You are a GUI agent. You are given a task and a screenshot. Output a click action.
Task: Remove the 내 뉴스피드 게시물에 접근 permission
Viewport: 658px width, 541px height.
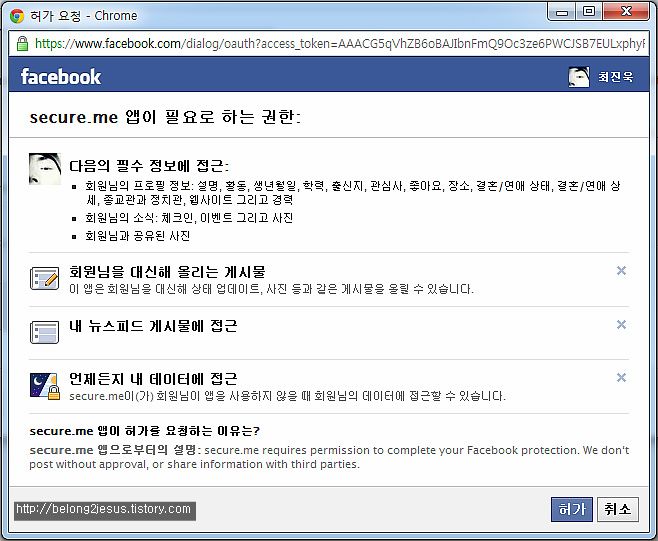point(621,324)
